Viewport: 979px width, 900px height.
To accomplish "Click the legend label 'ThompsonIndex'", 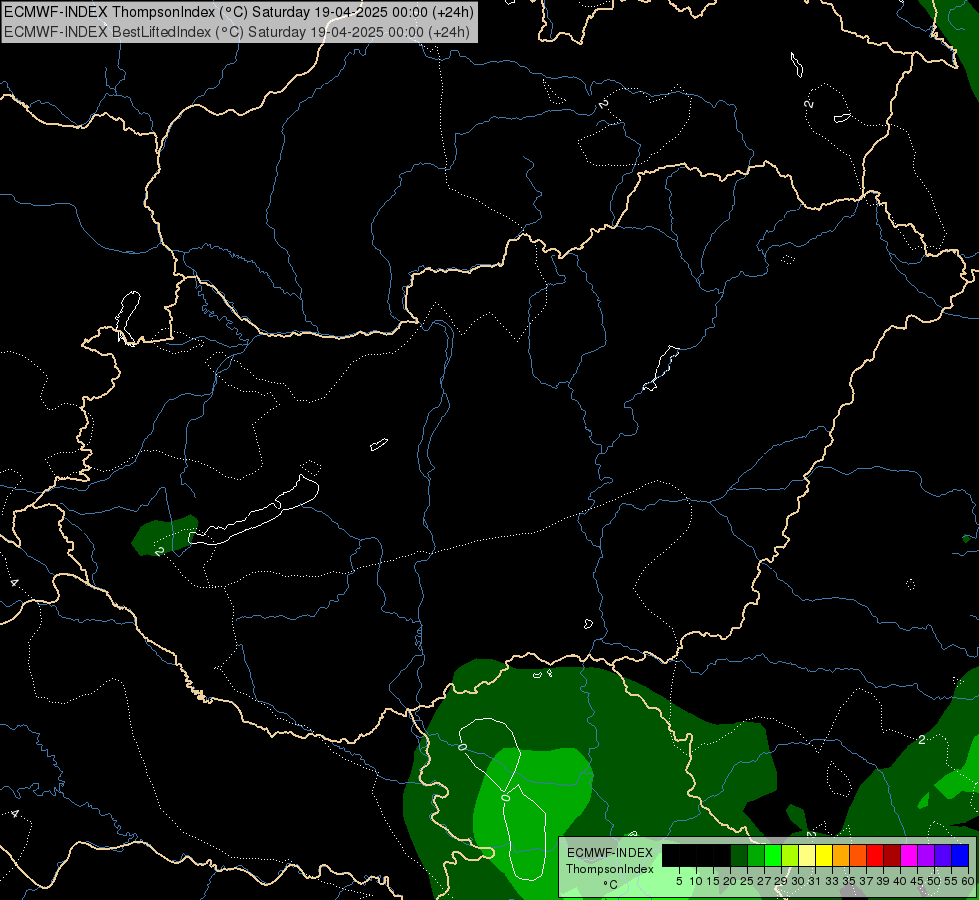I will point(610,869).
